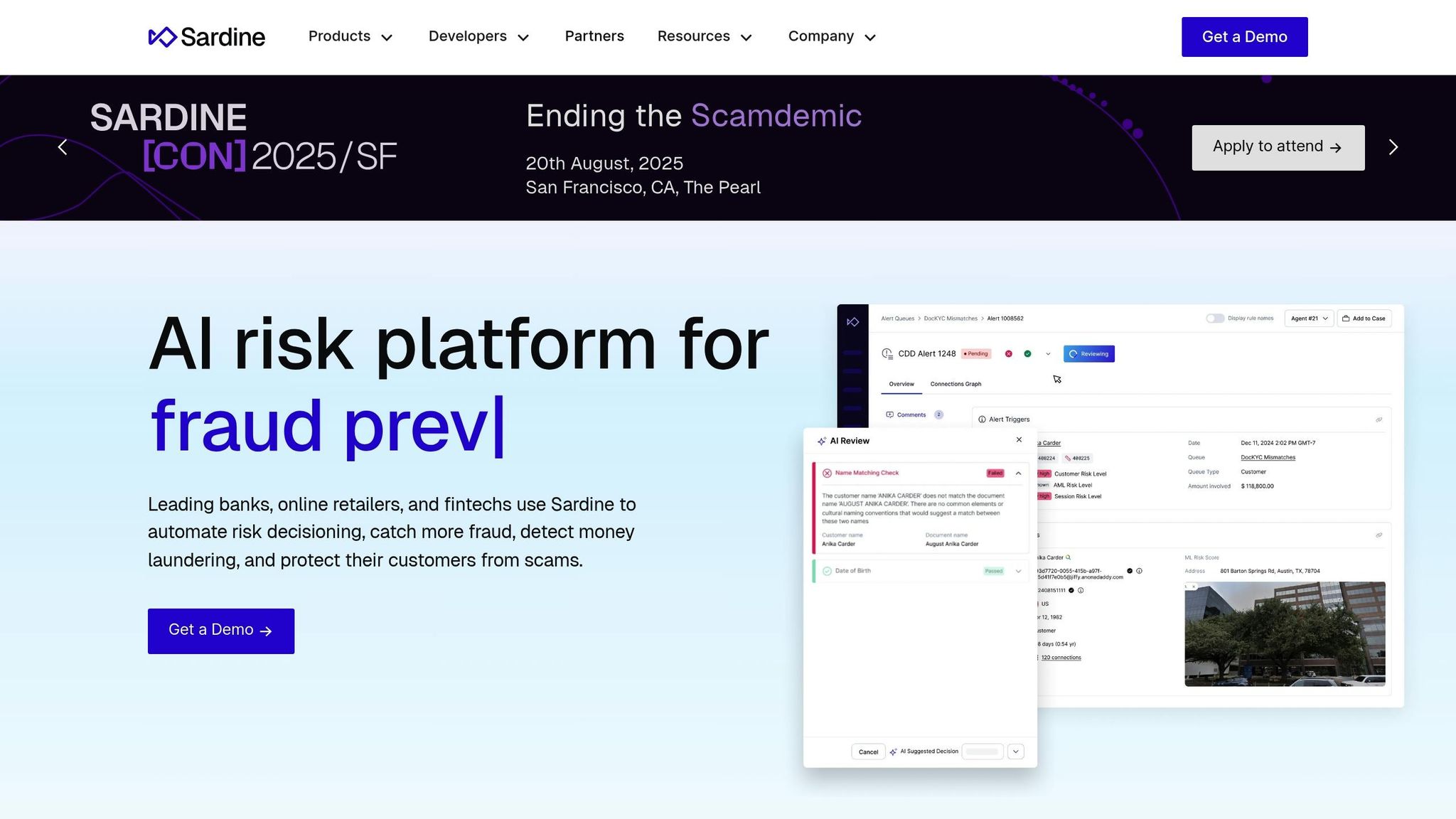Open the Agent #21 dropdown
Screen dimensions: 1456x819
(1309, 318)
